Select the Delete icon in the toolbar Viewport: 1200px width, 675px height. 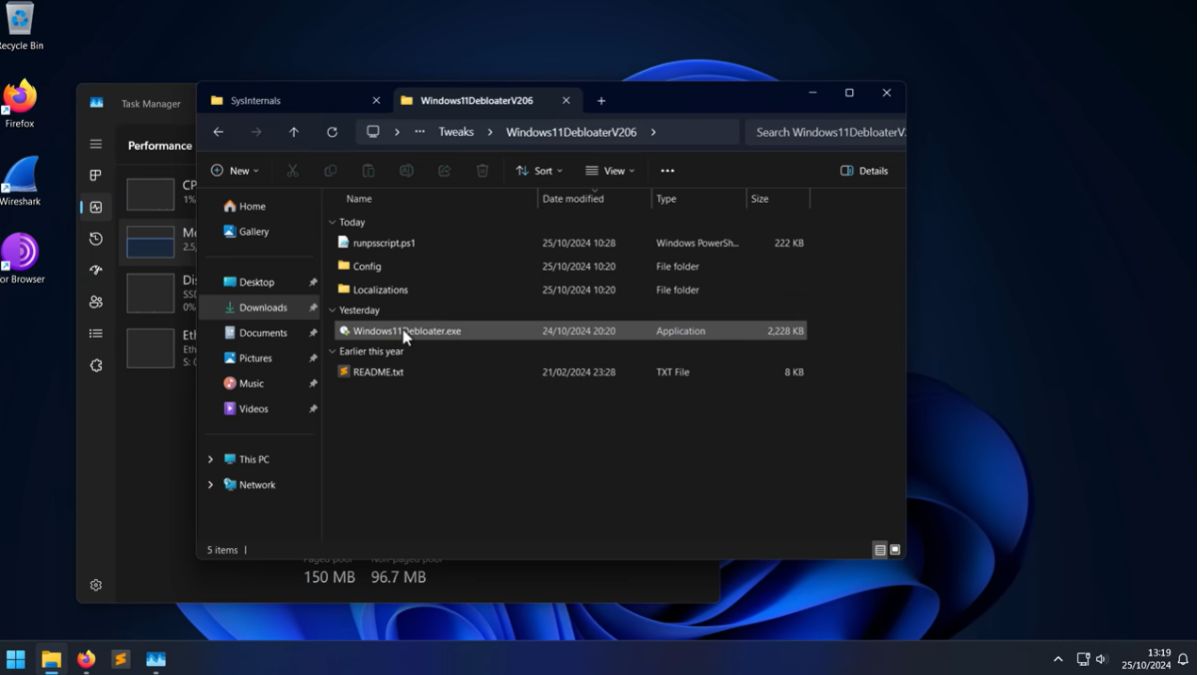point(482,170)
